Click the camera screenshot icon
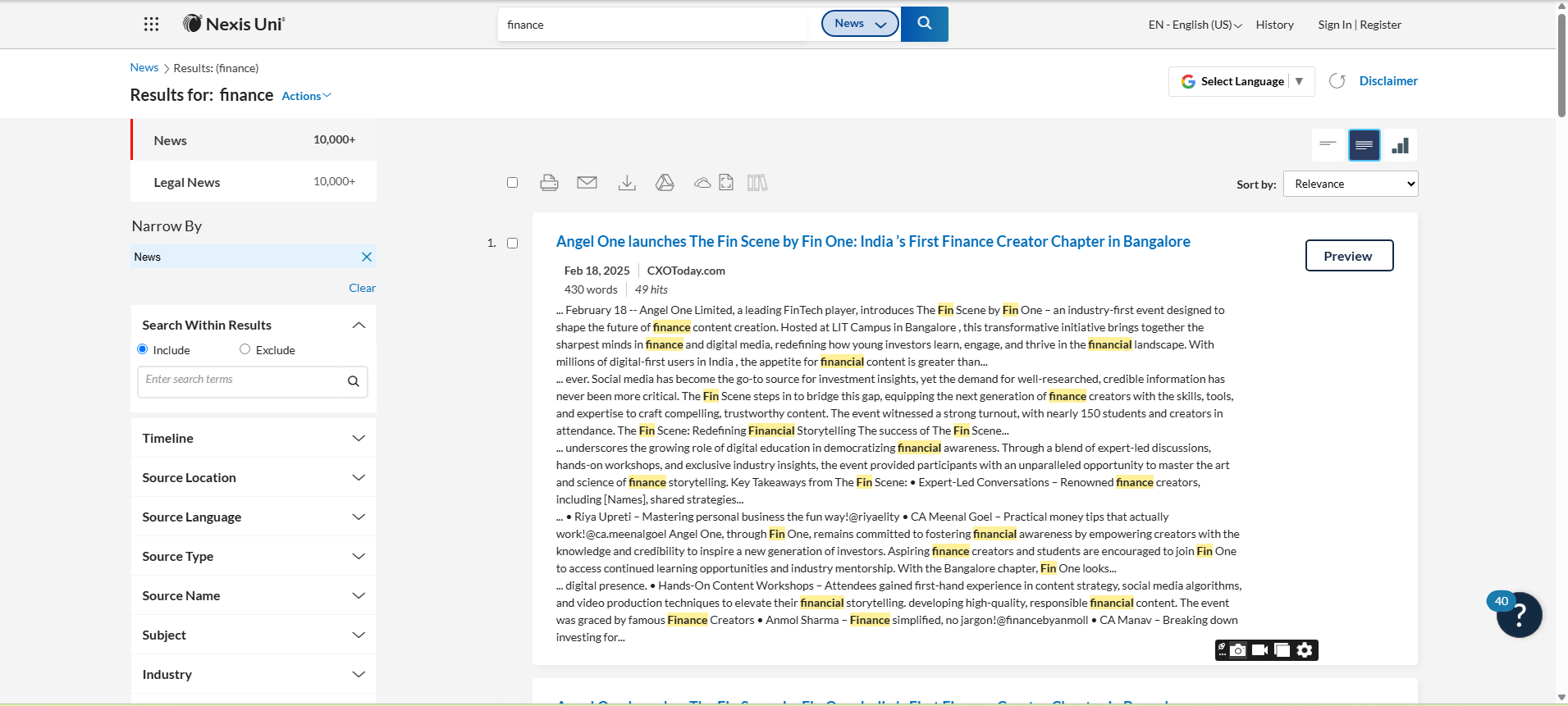The width and height of the screenshot is (1568, 706). click(x=1238, y=650)
